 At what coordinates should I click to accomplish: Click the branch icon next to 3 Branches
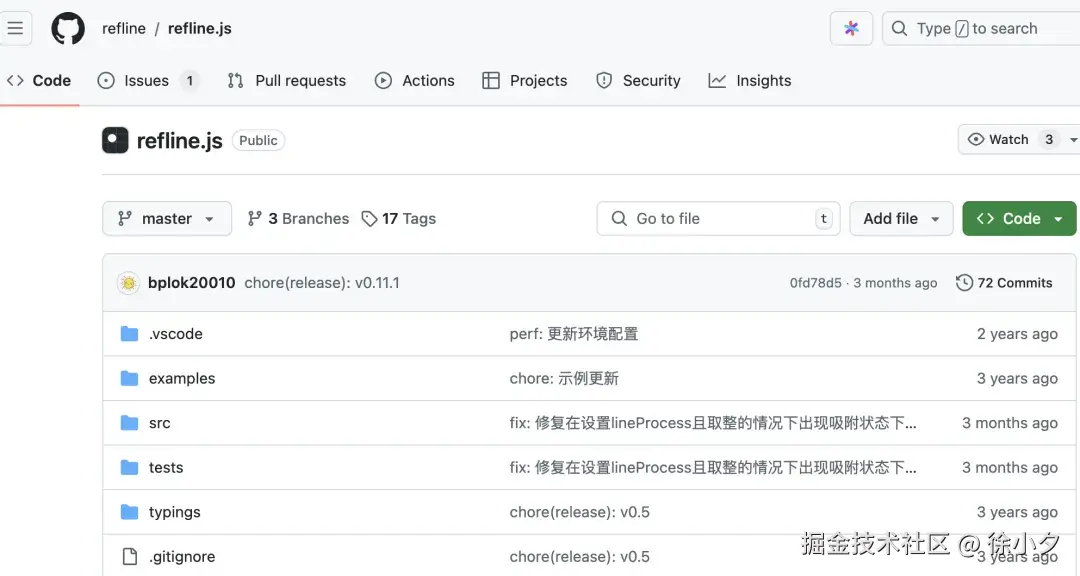point(254,218)
